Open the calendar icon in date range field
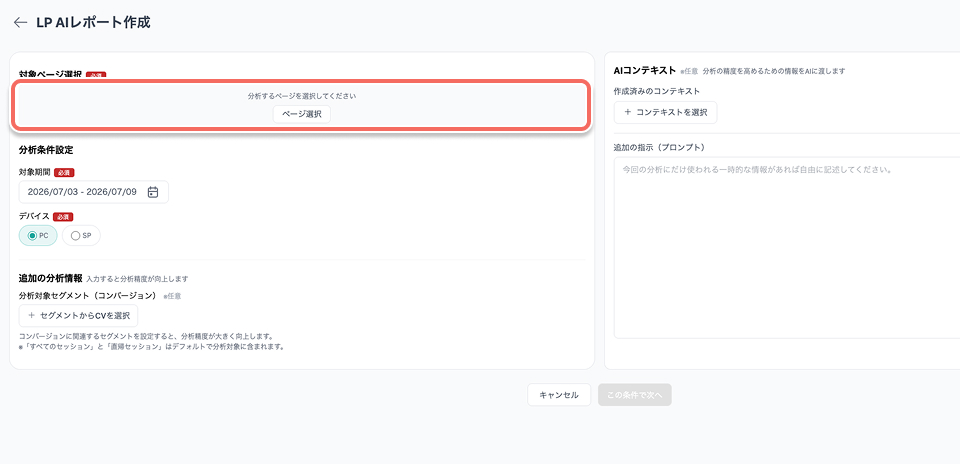 [x=153, y=192]
